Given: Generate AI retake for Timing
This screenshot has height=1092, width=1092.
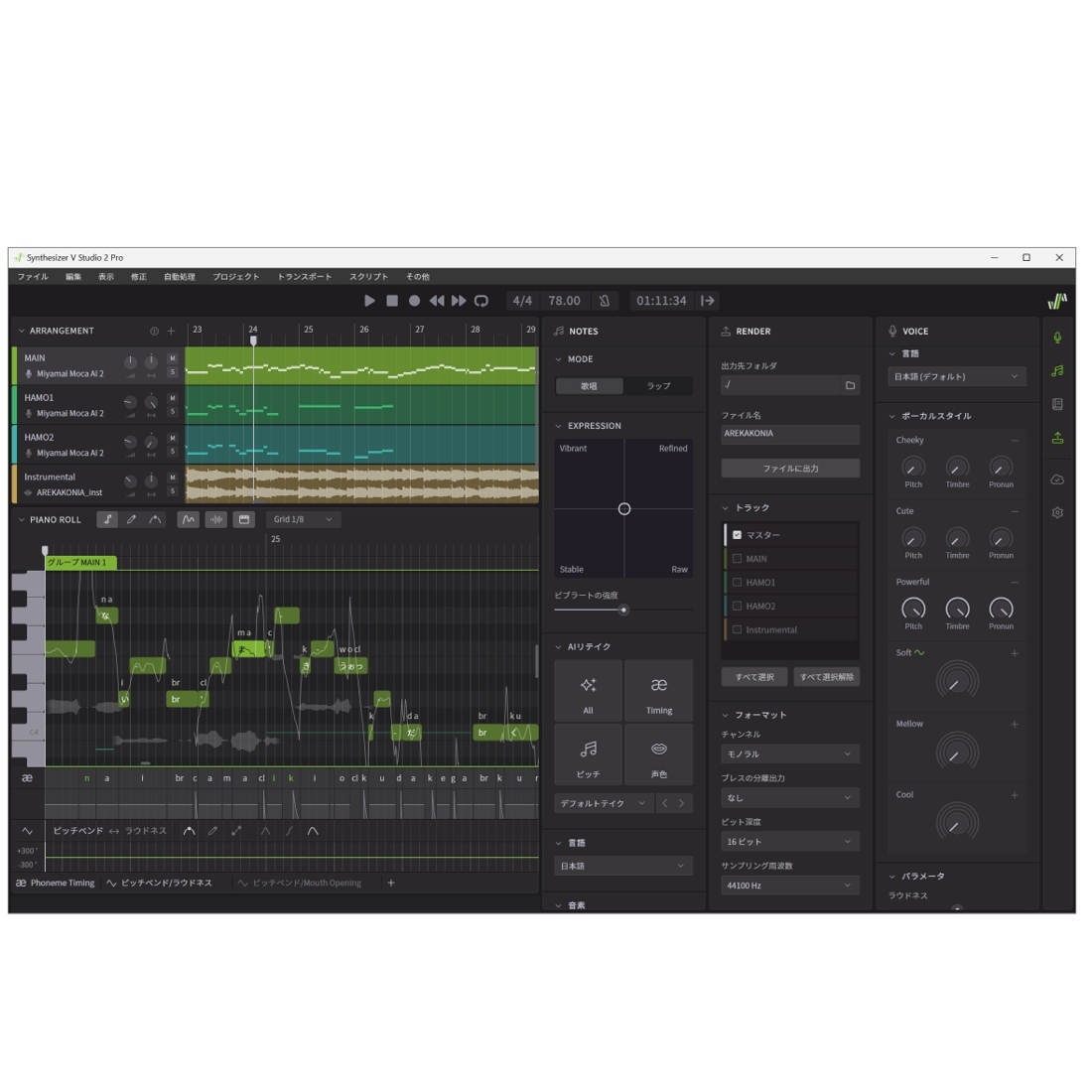Looking at the screenshot, I should [659, 692].
